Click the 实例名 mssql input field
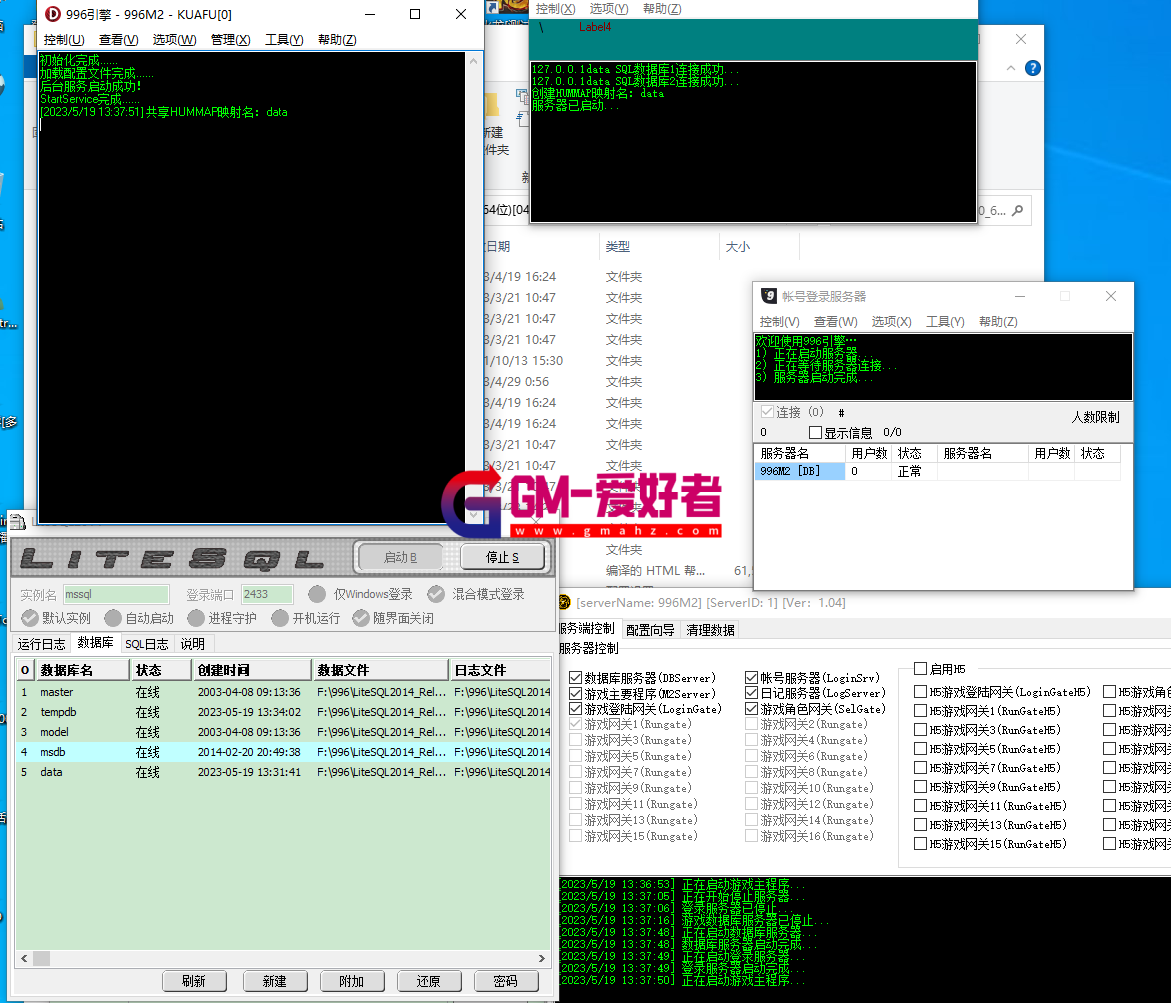The height and width of the screenshot is (1003, 1171). (x=117, y=594)
